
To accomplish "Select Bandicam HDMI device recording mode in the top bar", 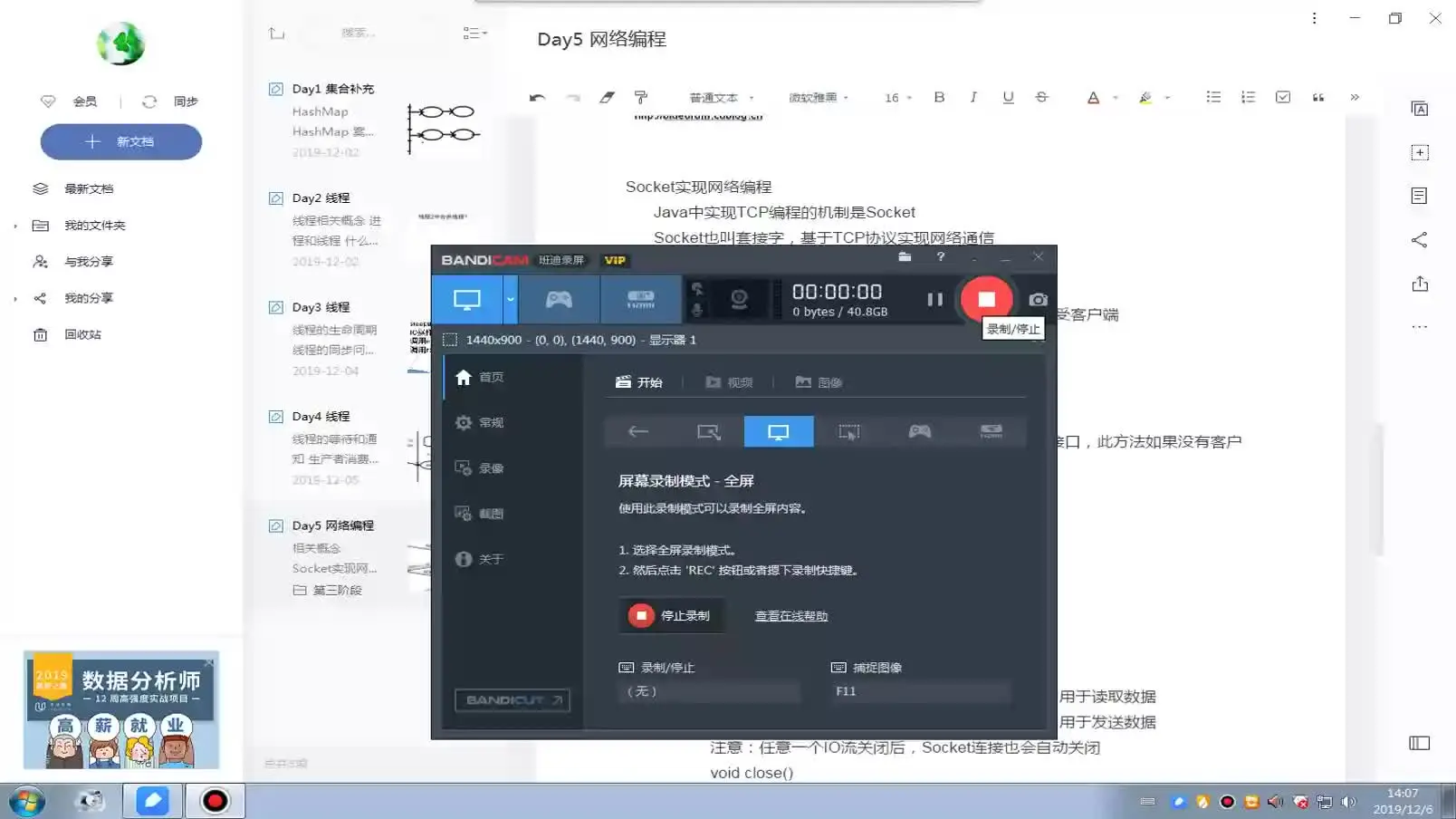I will 640,300.
